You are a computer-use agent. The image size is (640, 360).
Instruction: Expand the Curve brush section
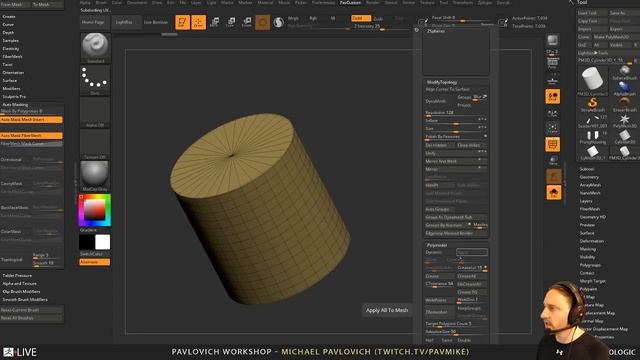[8, 24]
